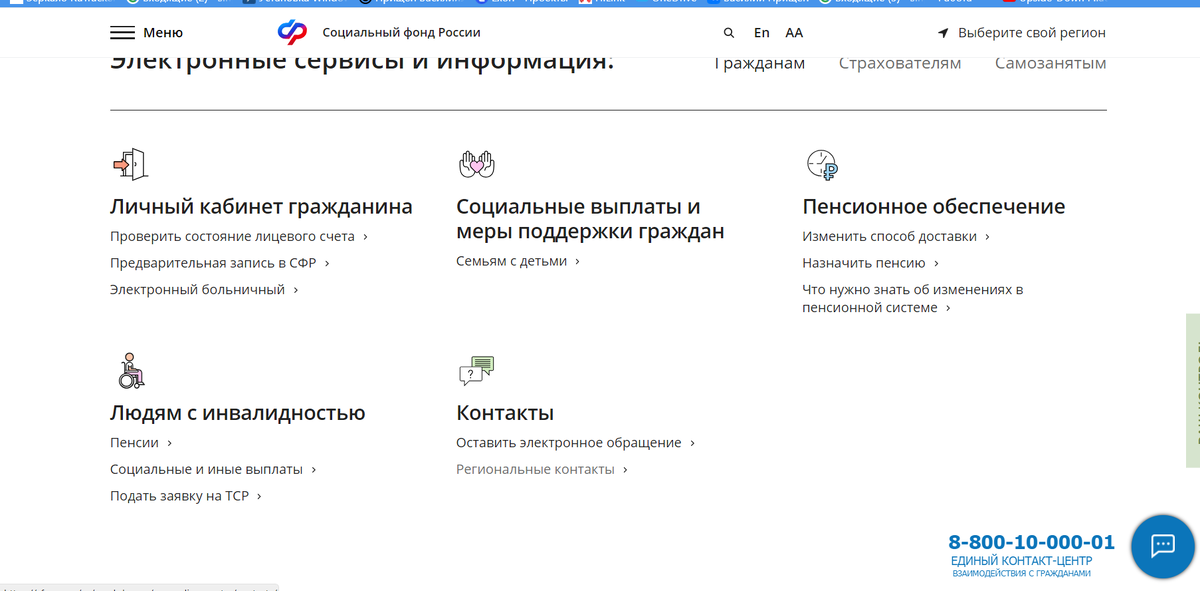1200x591 pixels.
Task: Click location arrow icon beside region selector
Action: tap(943, 33)
